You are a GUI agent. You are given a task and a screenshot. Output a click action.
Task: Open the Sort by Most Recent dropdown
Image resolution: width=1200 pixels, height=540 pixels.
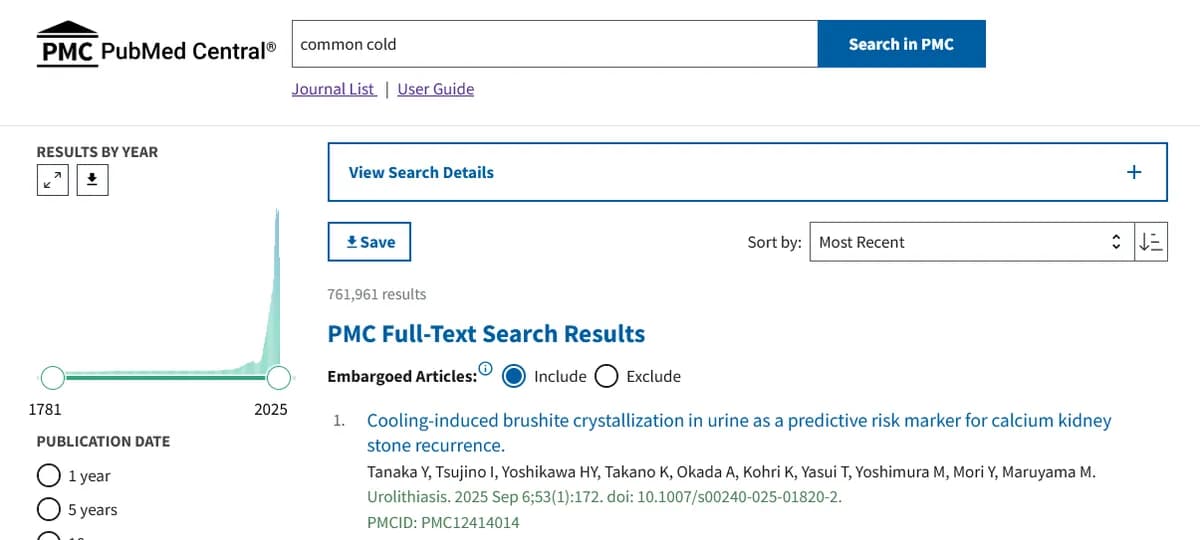click(x=971, y=242)
